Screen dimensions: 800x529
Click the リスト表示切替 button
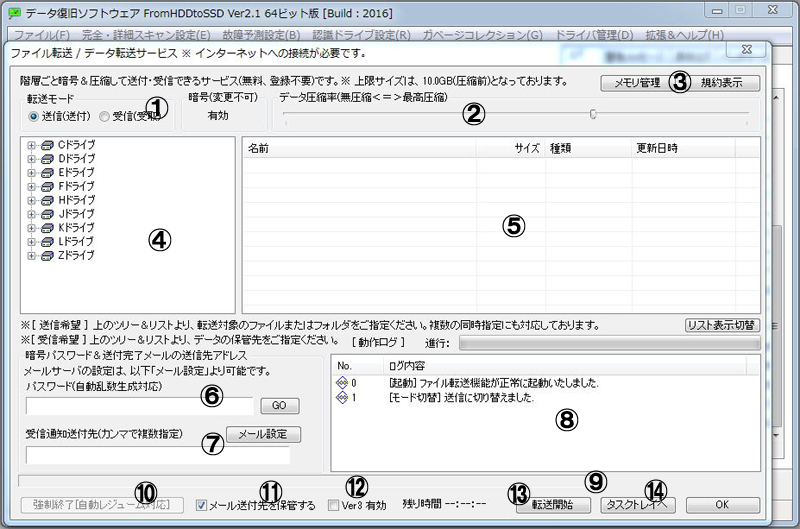click(x=722, y=325)
